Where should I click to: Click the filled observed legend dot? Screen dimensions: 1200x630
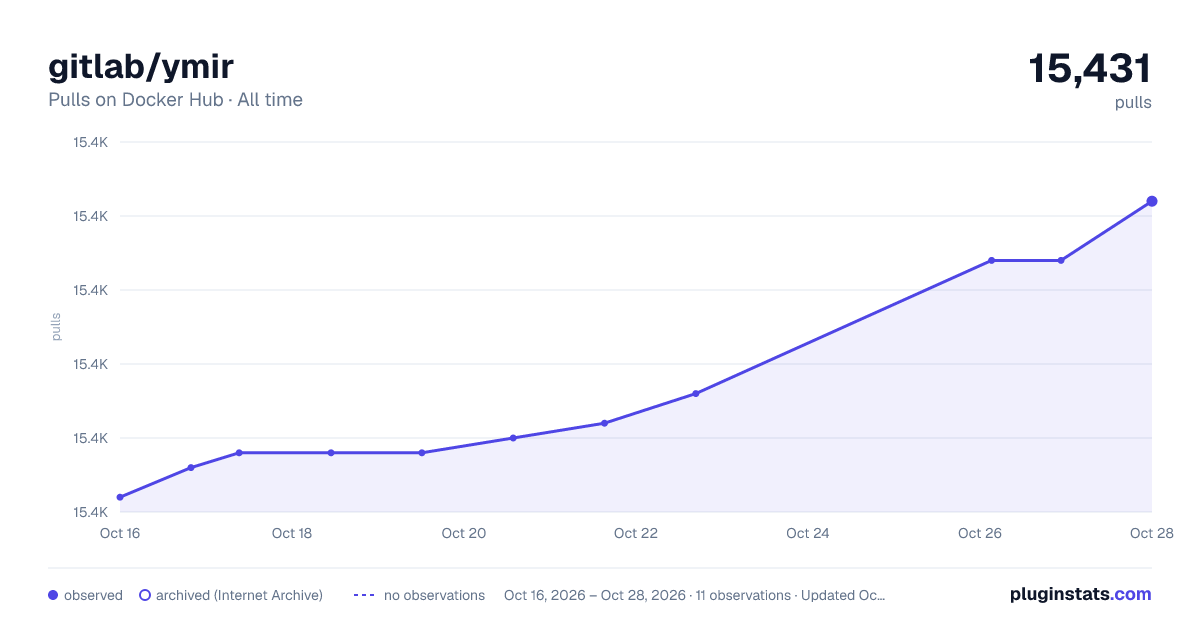pyautogui.click(x=53, y=595)
